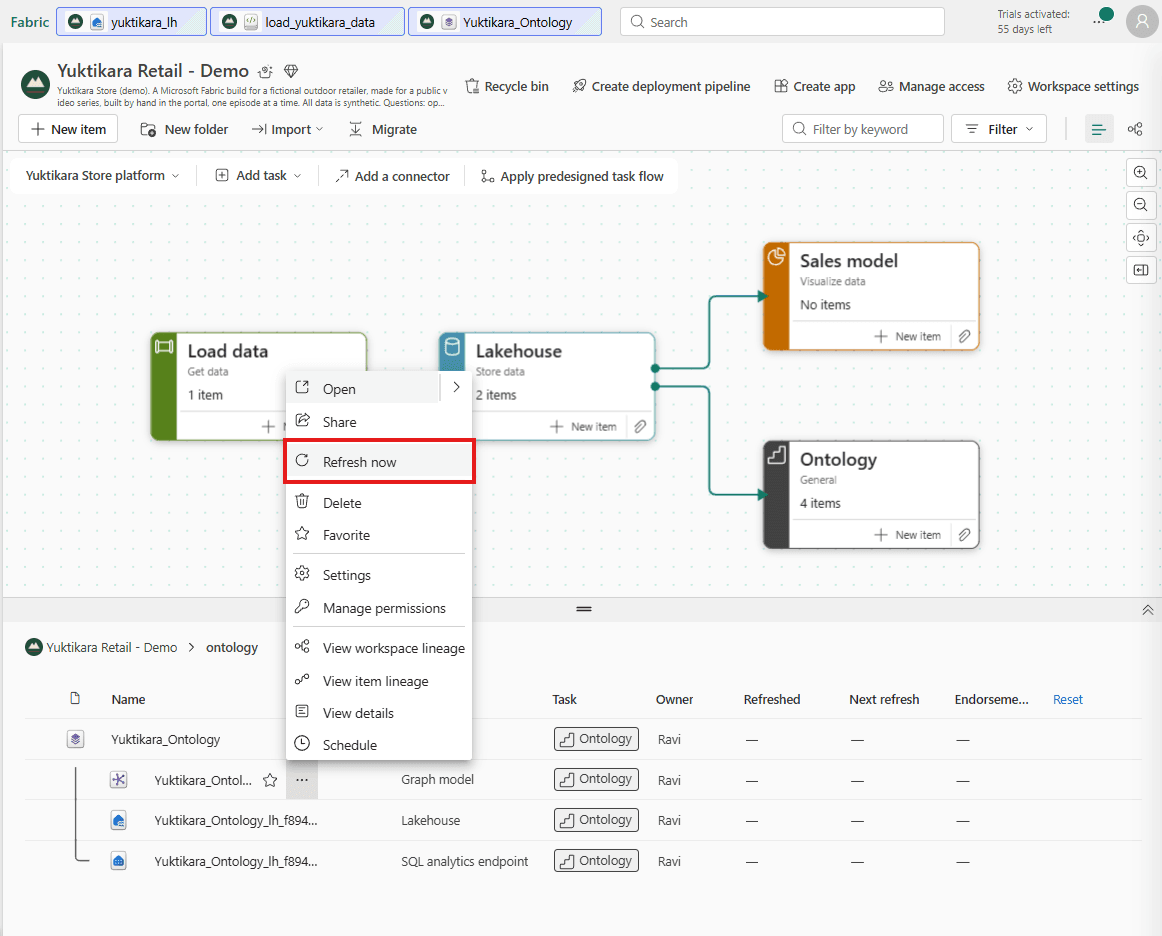Image resolution: width=1162 pixels, height=936 pixels.
Task: Collapse the task flow pane with double chevron
Action: click(x=1147, y=610)
